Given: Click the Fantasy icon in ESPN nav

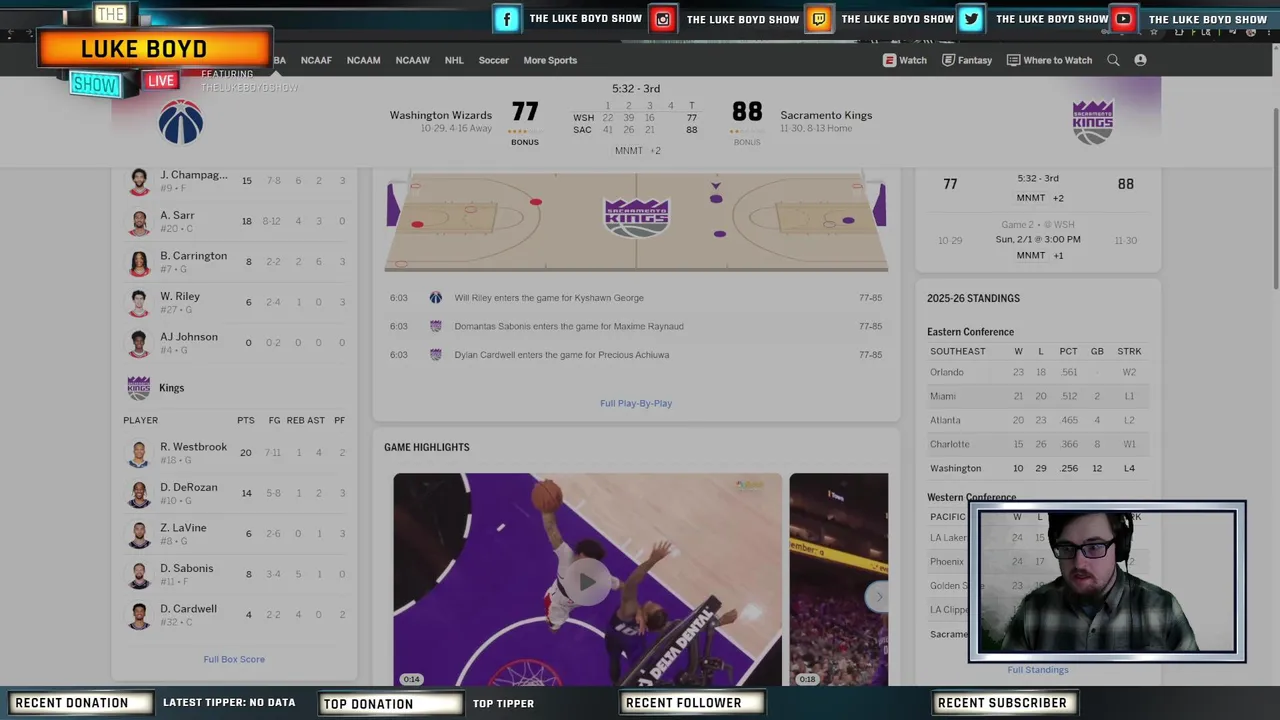Looking at the screenshot, I should pyautogui.click(x=948, y=60).
